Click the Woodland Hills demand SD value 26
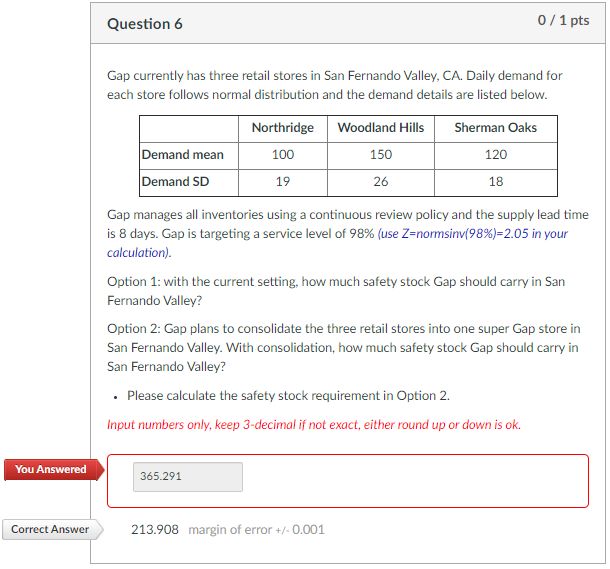This screenshot has height=569, width=610. tap(381, 182)
